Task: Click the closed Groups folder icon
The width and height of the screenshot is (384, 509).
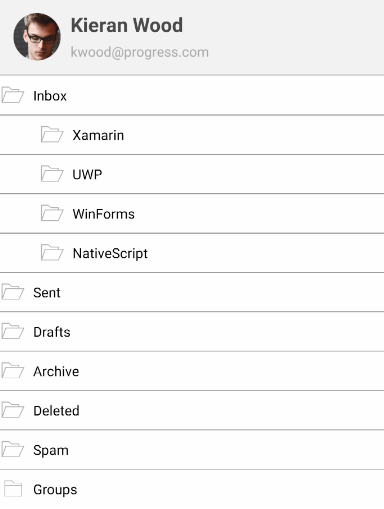Action: [x=13, y=489]
